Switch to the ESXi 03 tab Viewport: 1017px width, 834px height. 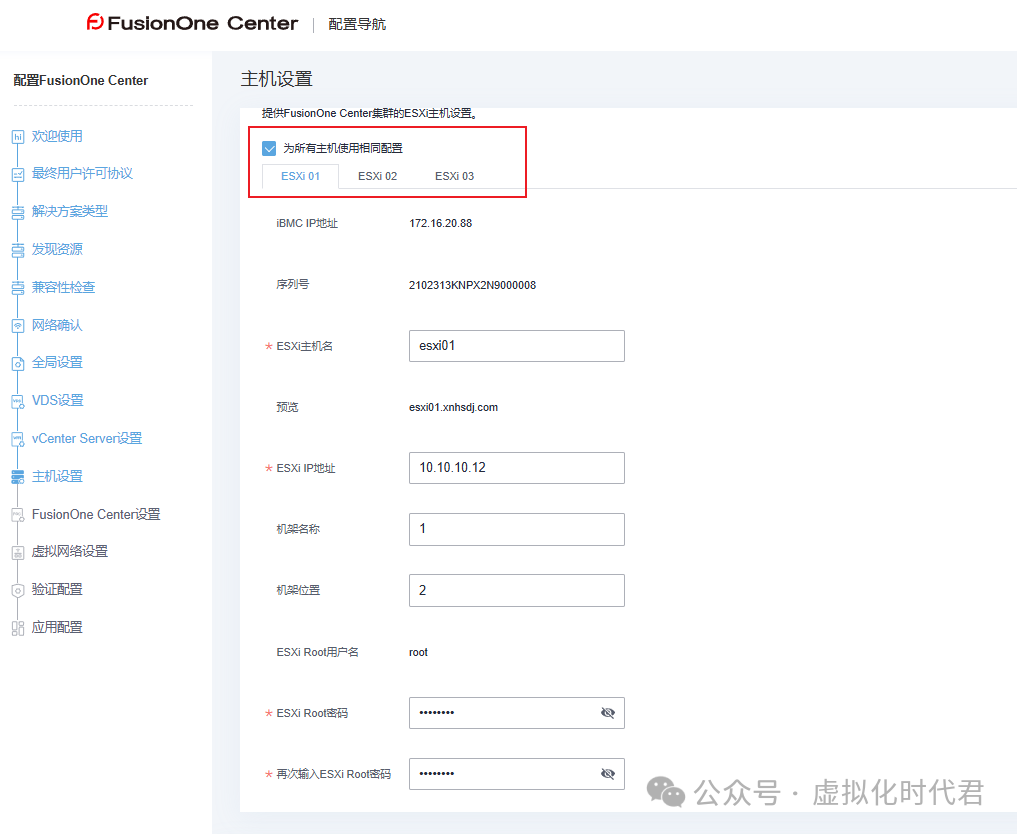pyautogui.click(x=454, y=176)
